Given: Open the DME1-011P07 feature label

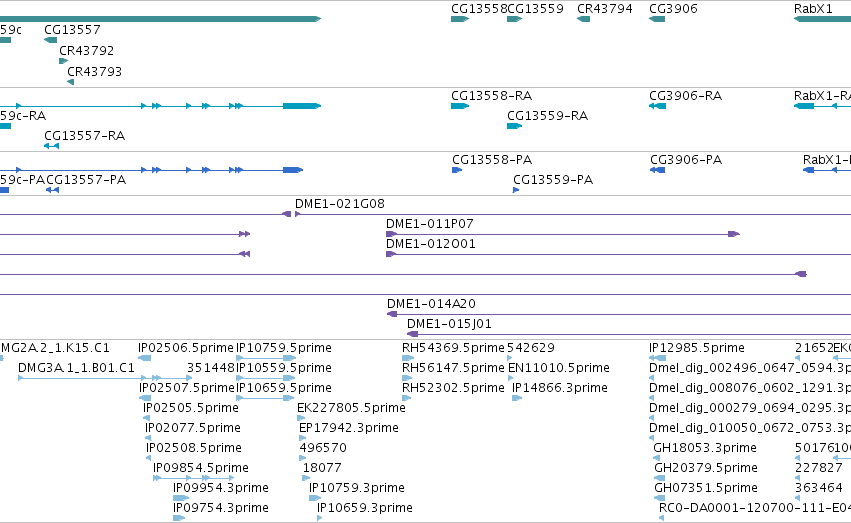Looking at the screenshot, I should [430, 224].
